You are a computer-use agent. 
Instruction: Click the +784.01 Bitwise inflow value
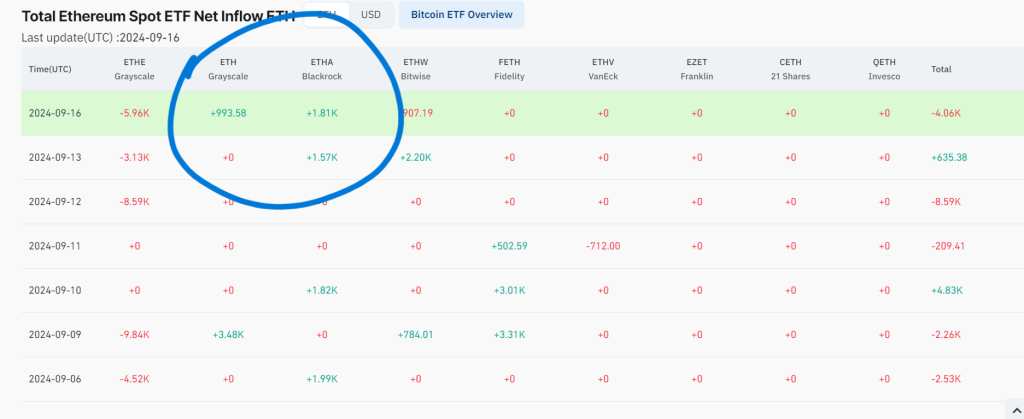415,334
